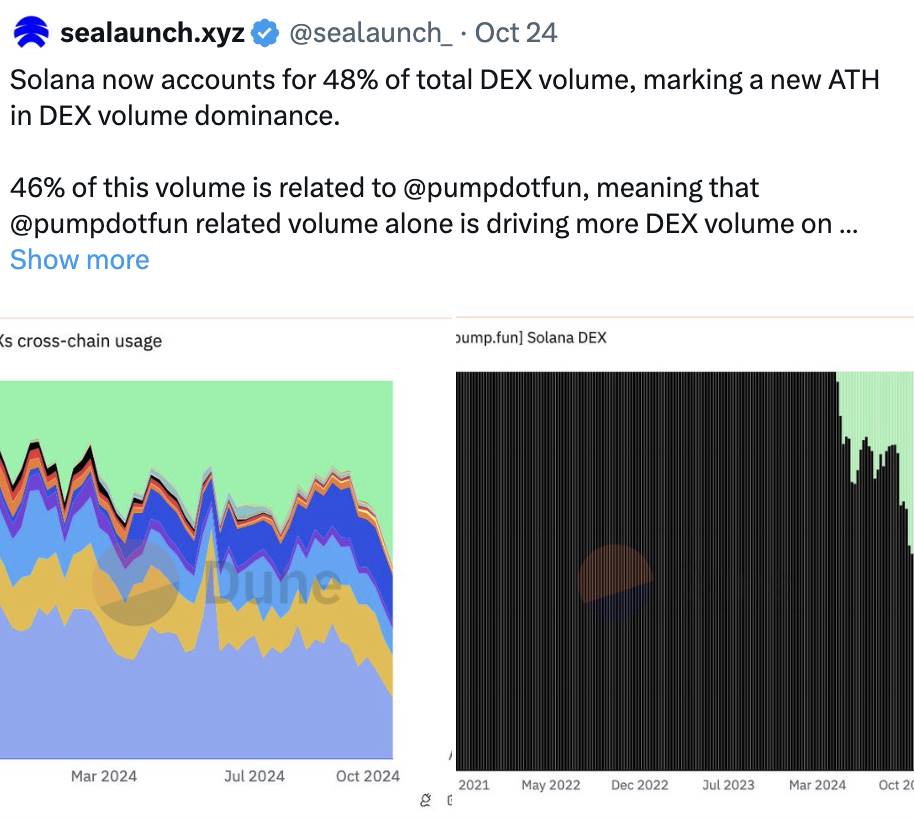Click the Mar 2024 label on left chart

click(x=104, y=776)
